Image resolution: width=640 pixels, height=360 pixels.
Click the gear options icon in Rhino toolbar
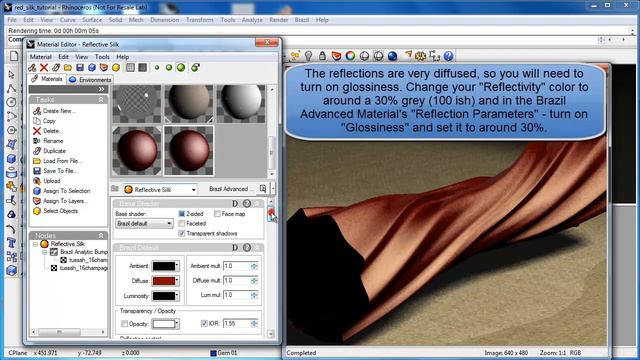420,56
